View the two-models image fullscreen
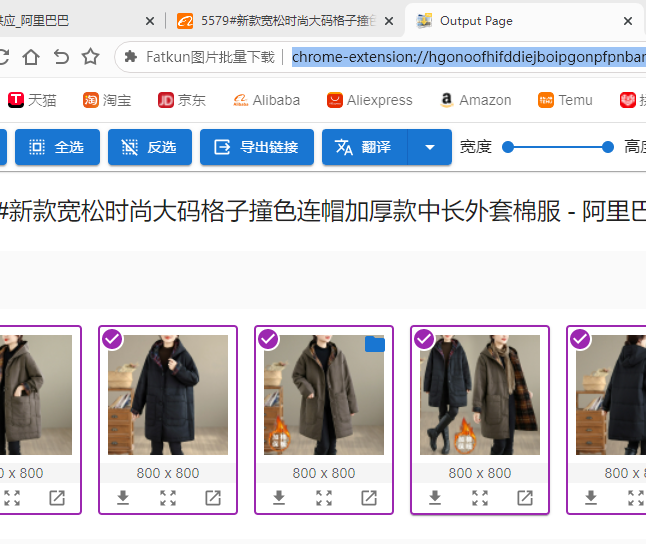Screen dimensions: 646x544 coord(480,498)
